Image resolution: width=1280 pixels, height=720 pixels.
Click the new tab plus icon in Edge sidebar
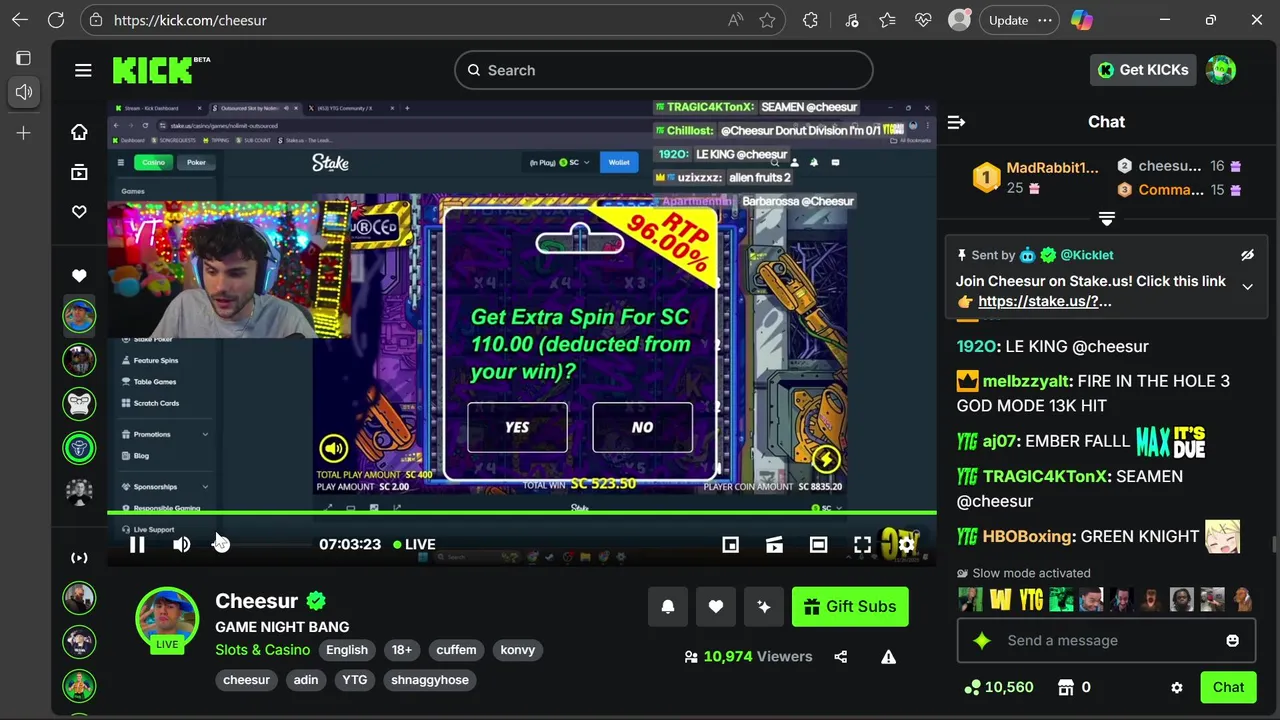[24, 132]
